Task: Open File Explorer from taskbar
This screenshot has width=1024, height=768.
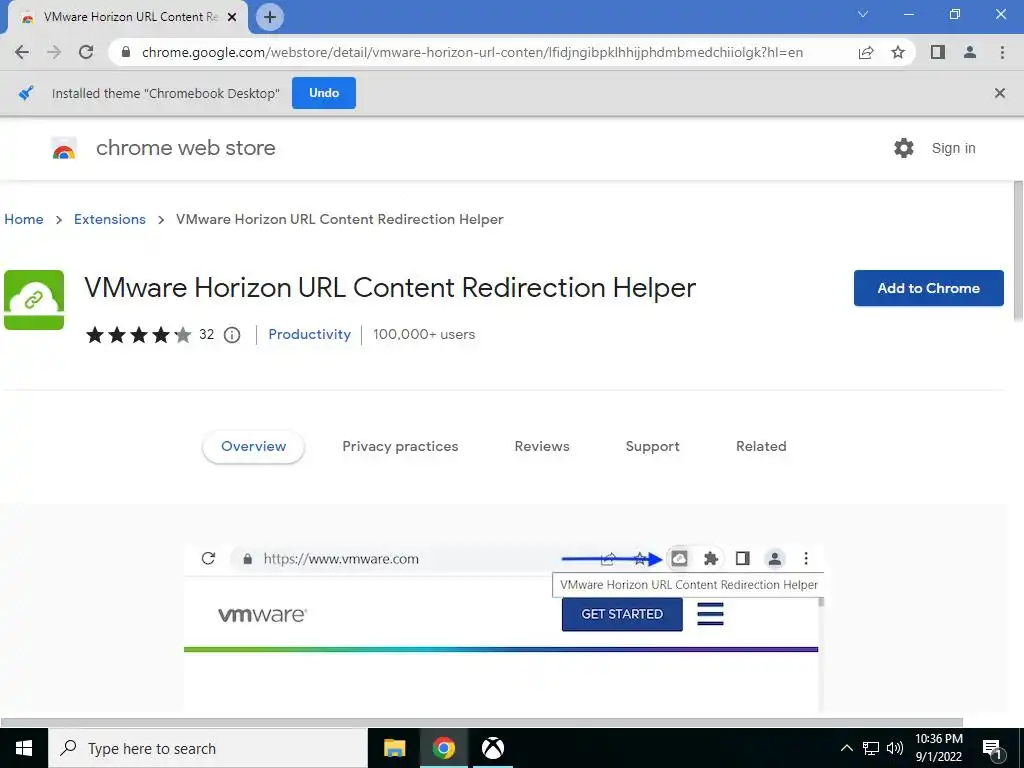Action: click(394, 748)
